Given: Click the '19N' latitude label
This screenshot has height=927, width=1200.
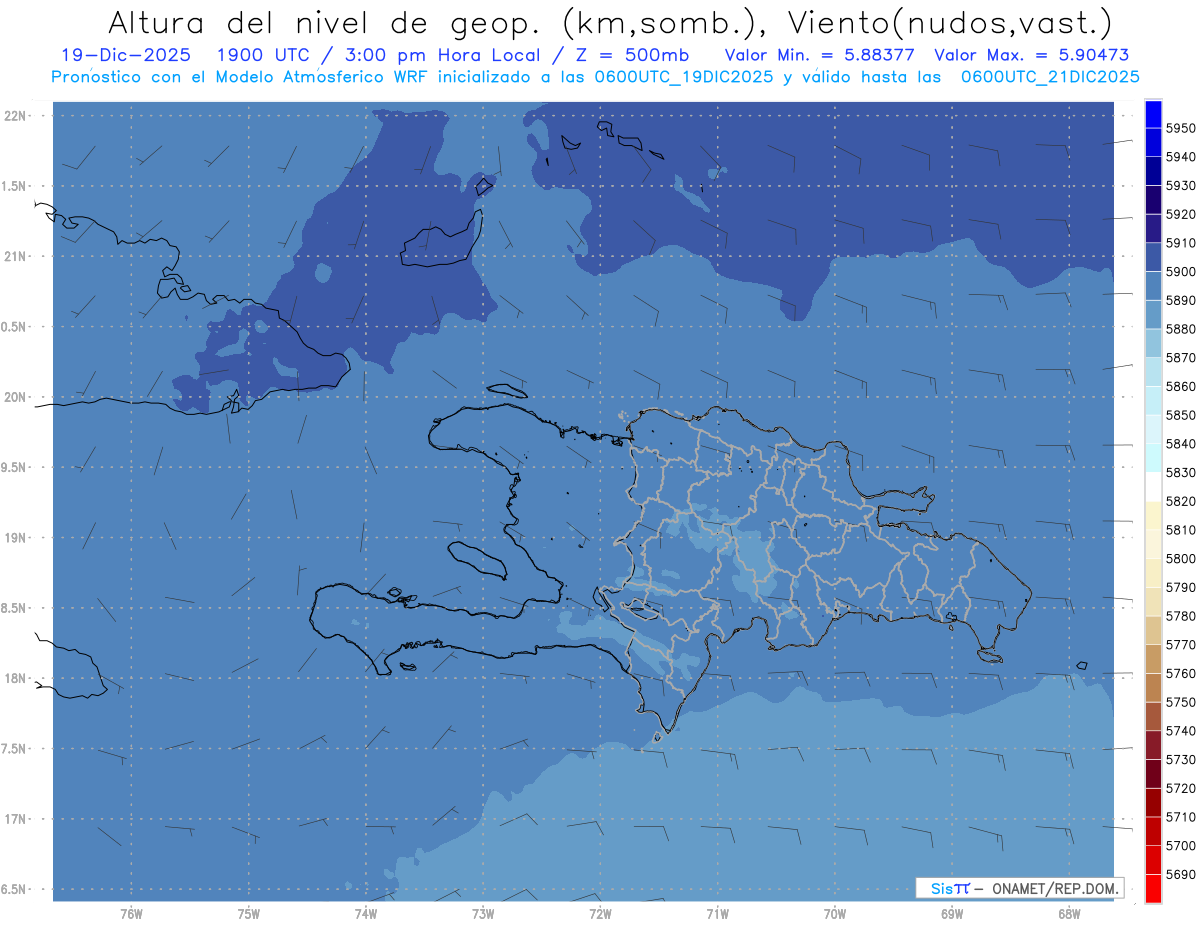Looking at the screenshot, I should (16, 538).
